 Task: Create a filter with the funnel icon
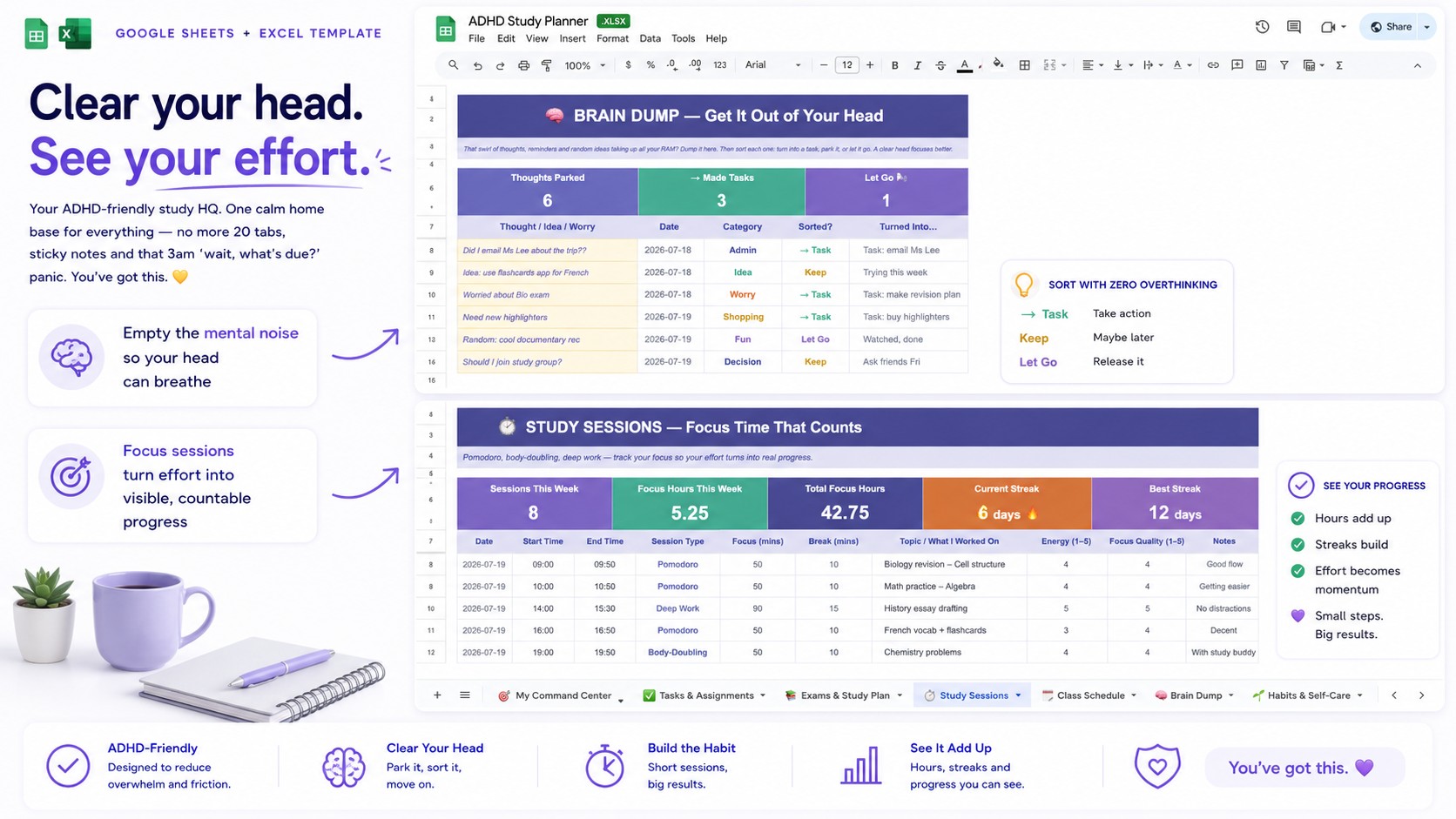(1284, 65)
